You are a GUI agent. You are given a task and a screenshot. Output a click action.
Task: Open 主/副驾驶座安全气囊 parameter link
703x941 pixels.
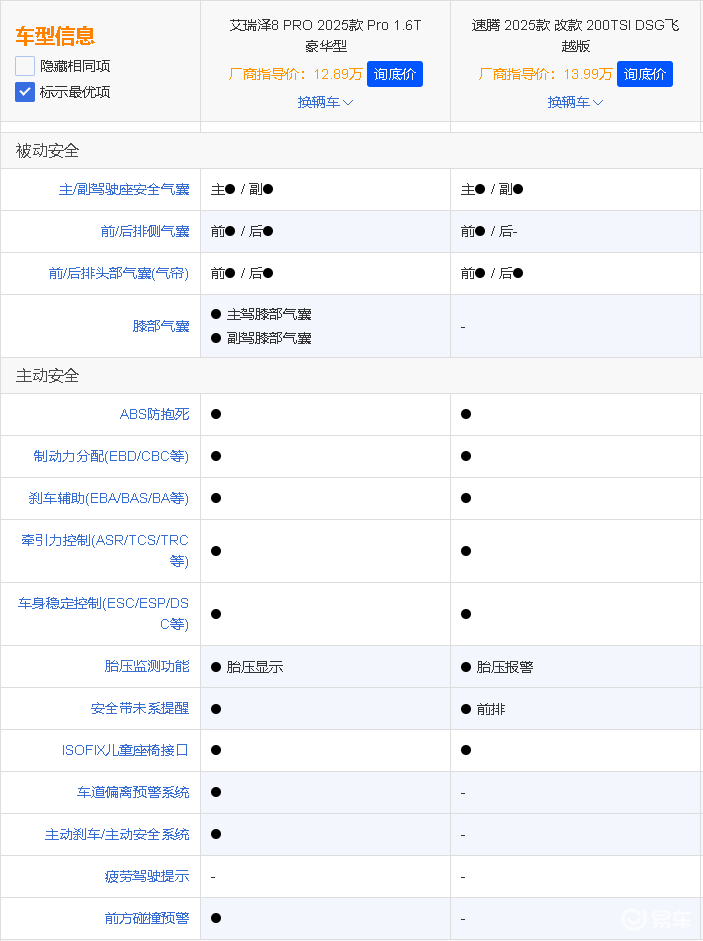click(x=124, y=190)
